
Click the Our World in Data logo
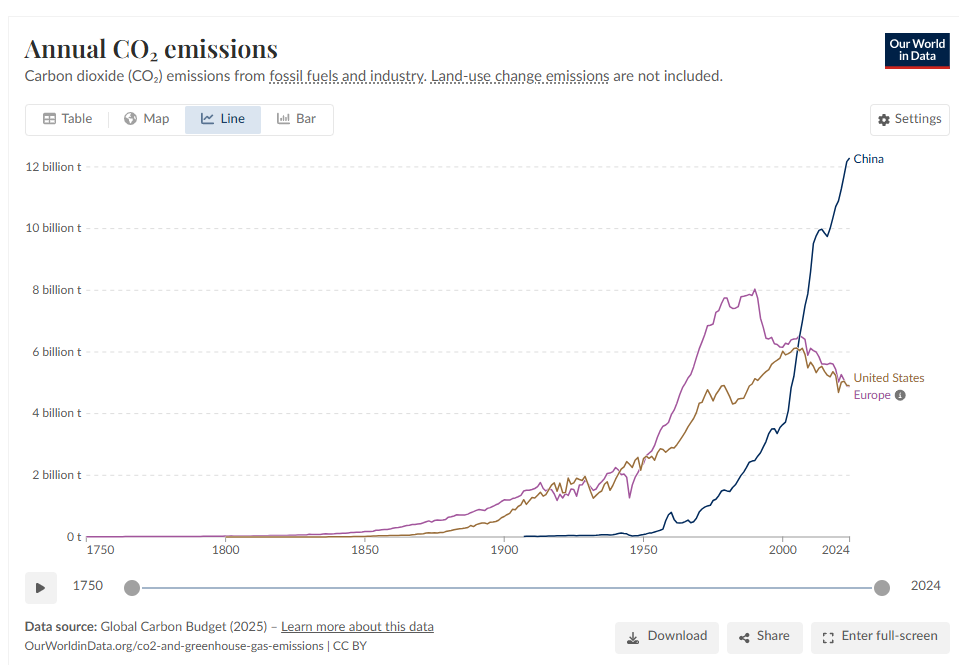[x=916, y=51]
